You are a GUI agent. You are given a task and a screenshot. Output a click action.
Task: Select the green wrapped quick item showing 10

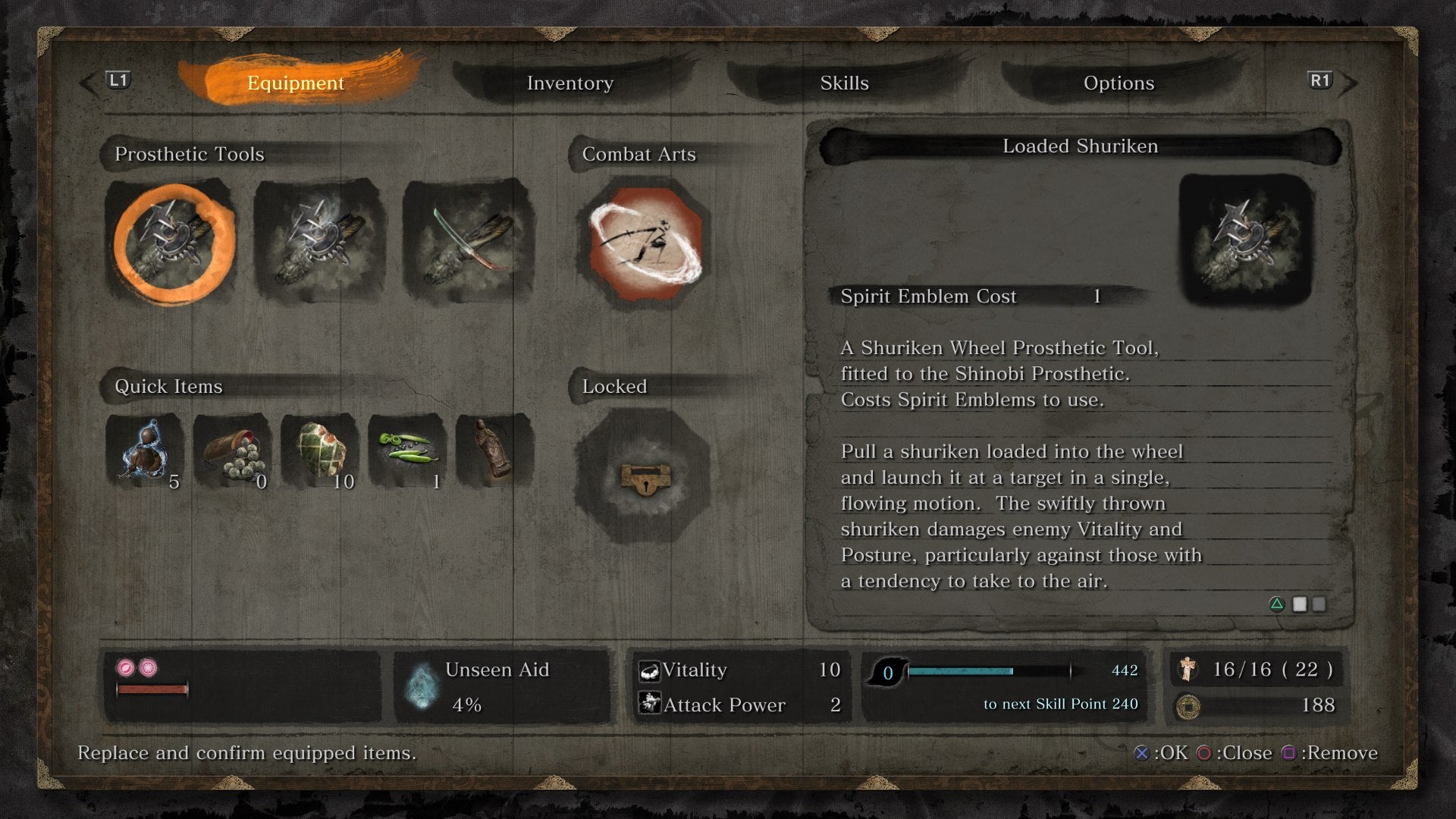coord(320,452)
